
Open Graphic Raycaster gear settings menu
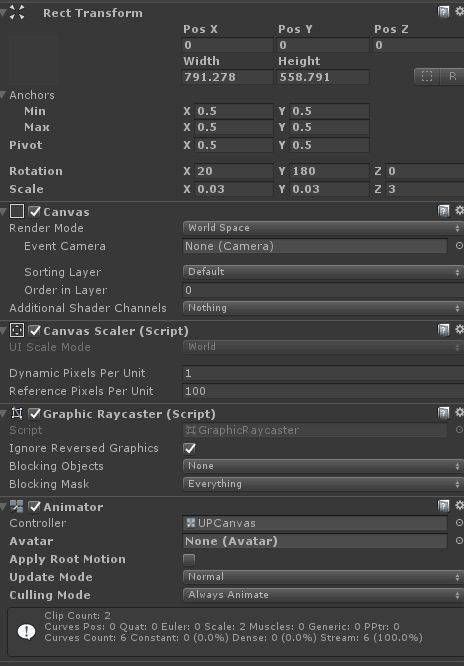tap(459, 412)
